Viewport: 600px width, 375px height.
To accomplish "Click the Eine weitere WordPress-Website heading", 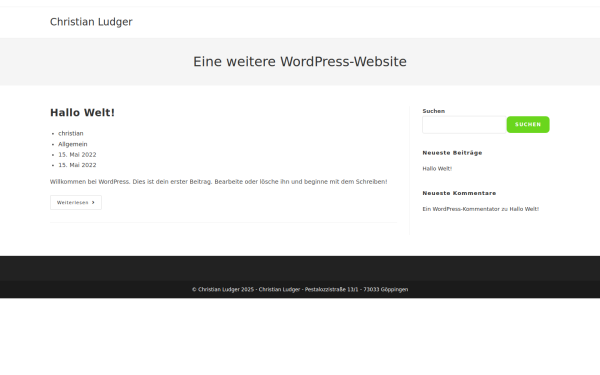I will click(x=300, y=62).
